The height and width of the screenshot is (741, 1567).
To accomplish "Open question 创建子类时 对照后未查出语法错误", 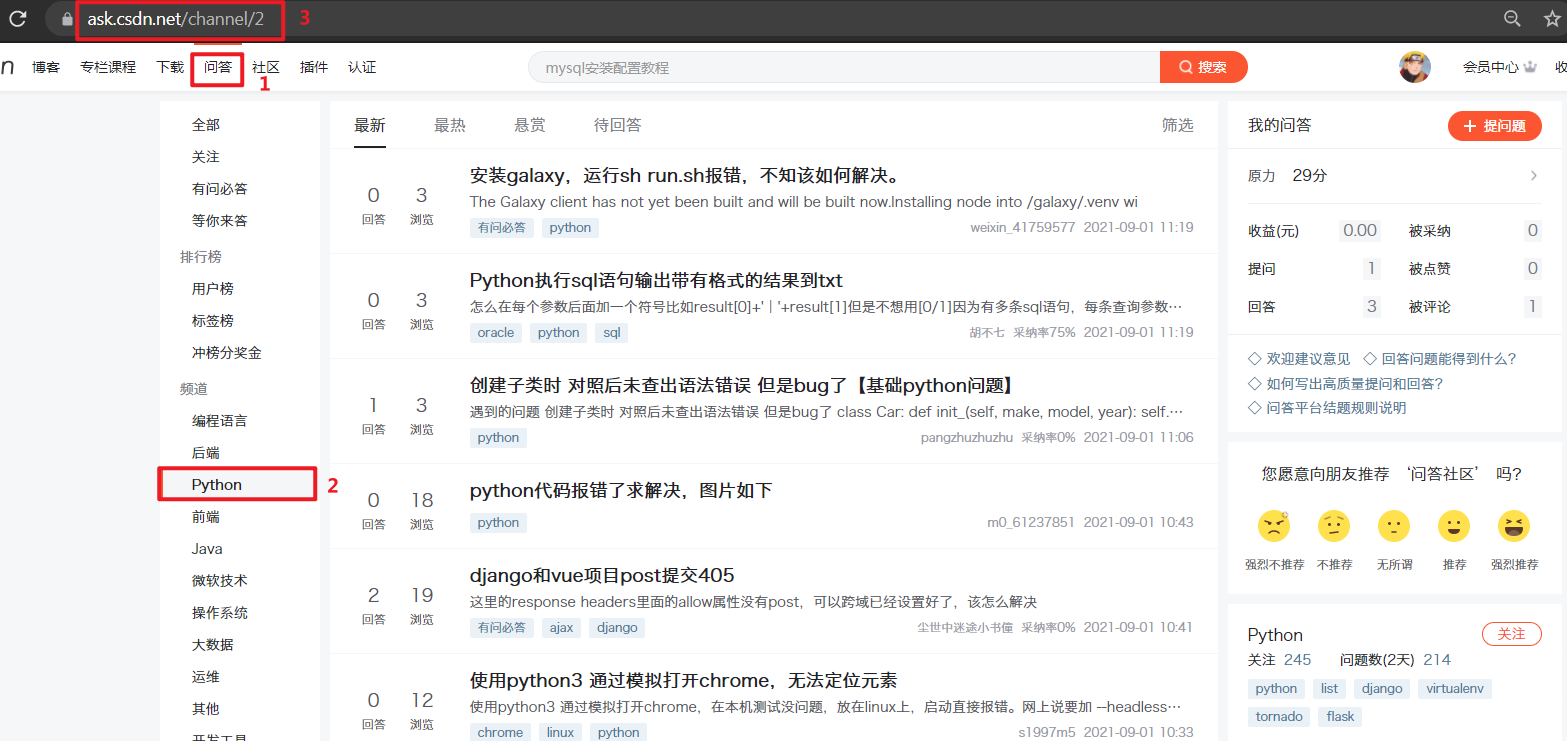I will pos(743,386).
